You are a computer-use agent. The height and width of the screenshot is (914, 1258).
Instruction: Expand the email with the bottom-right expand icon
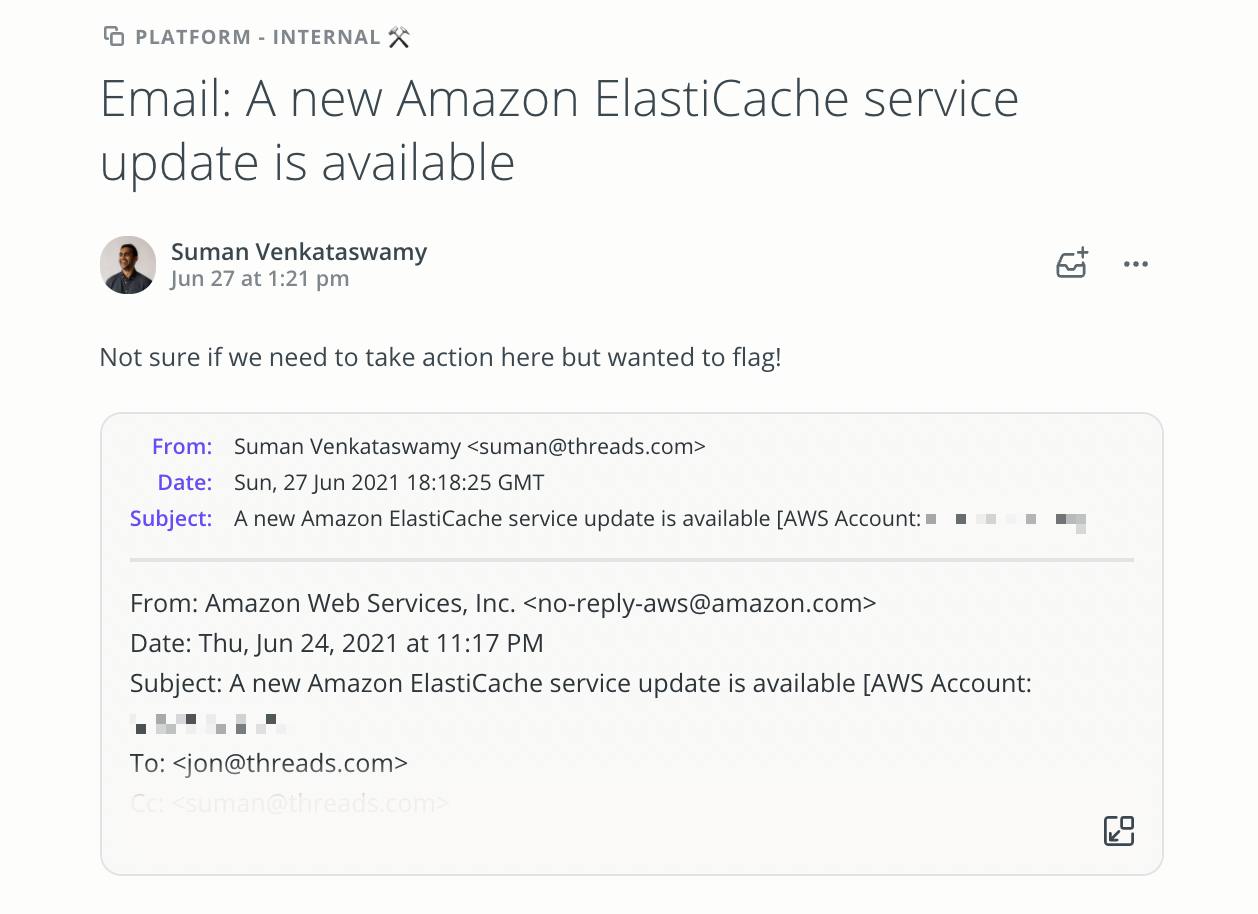(1119, 831)
